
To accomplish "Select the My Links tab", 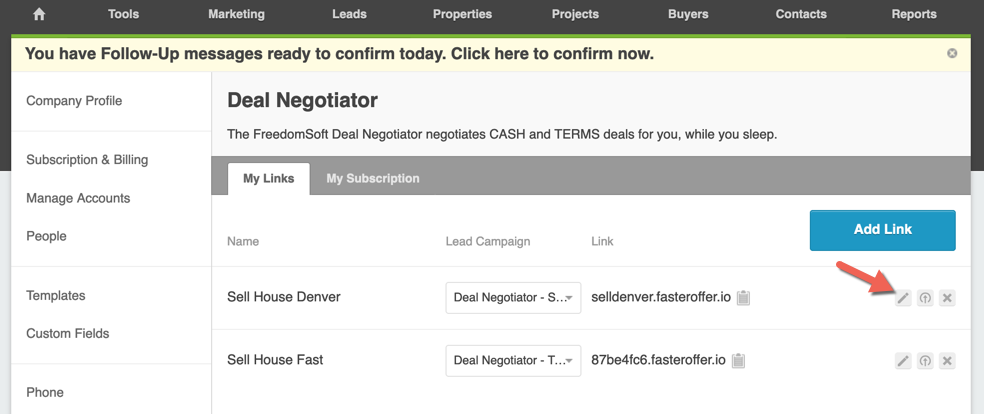I will (x=269, y=179).
